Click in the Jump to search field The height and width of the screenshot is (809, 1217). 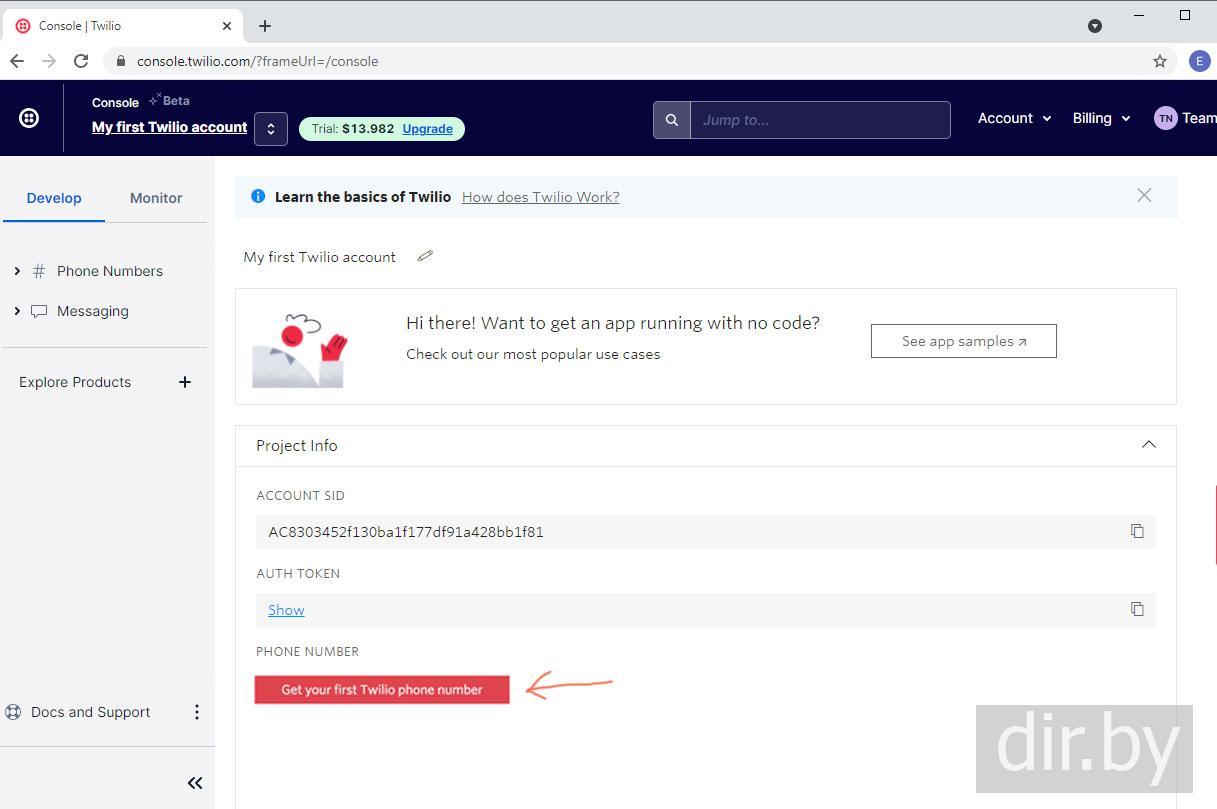tap(820, 120)
